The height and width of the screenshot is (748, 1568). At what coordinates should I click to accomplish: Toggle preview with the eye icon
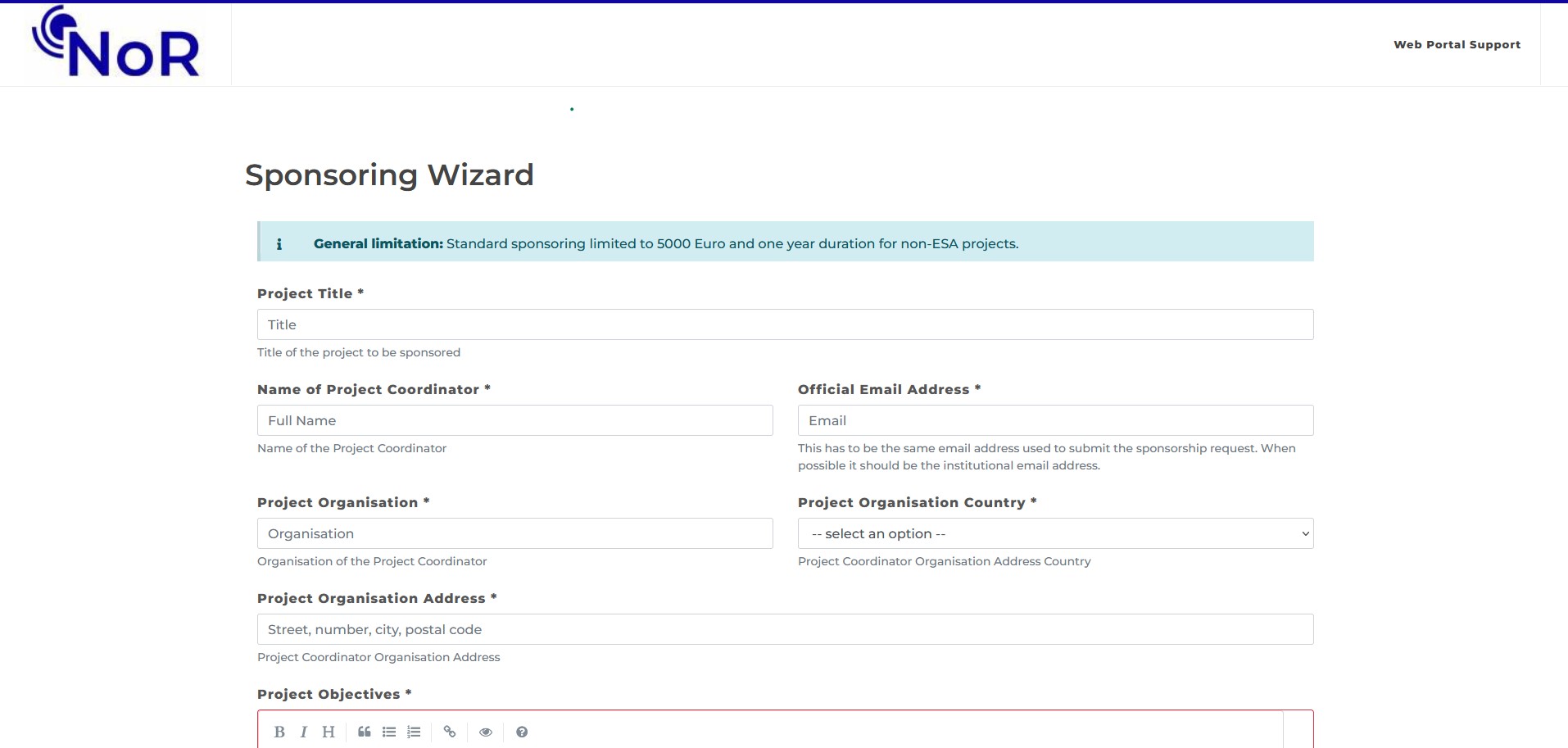pyautogui.click(x=486, y=732)
